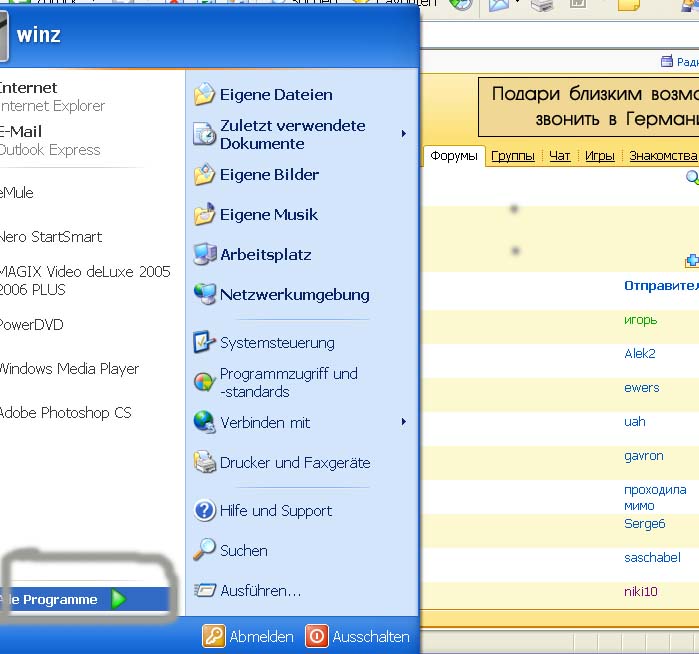Viewport: 699px width, 654px height.
Task: Launch Nero StartSmart
Action: pos(51,237)
